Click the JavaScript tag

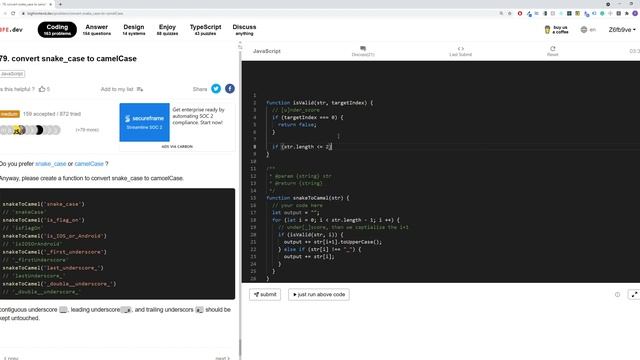[12, 74]
